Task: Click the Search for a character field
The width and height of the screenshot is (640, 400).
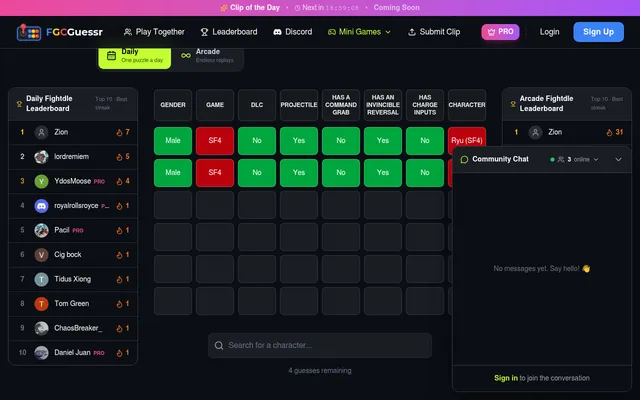Action: 320,345
